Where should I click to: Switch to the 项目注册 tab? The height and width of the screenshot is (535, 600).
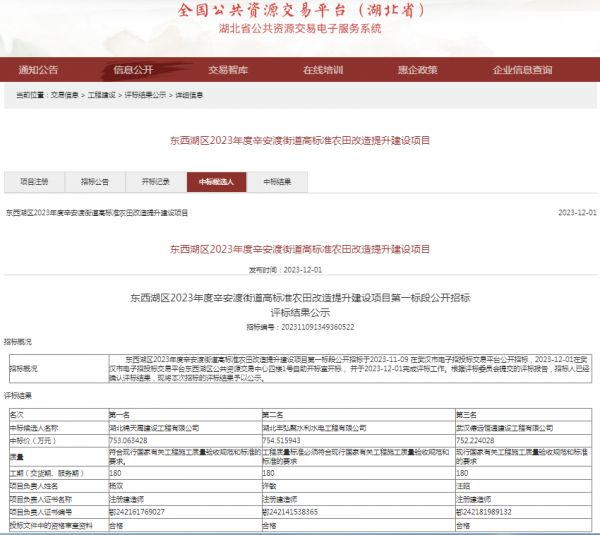pyautogui.click(x=34, y=182)
